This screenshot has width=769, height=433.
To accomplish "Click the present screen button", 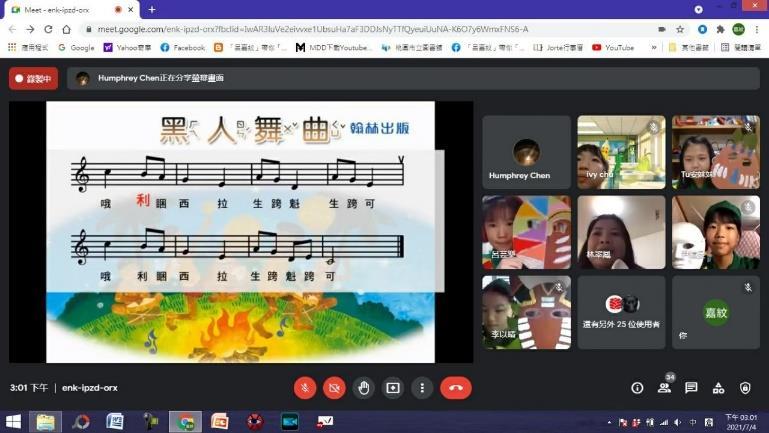I will [x=393, y=388].
